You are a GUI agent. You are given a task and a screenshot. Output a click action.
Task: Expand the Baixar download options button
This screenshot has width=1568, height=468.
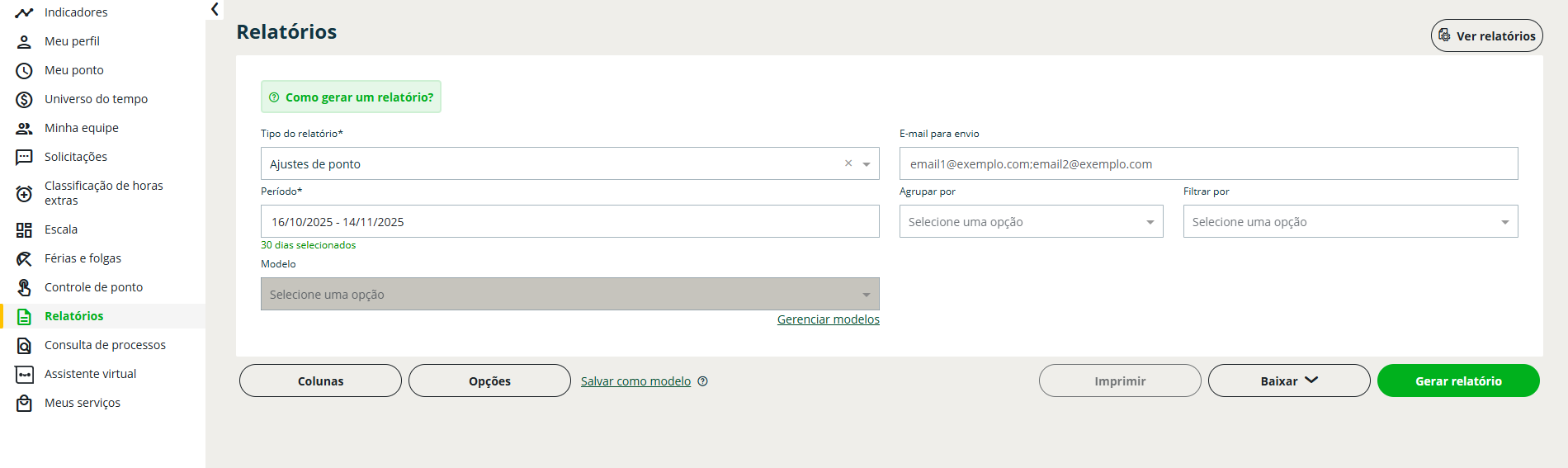click(1288, 381)
